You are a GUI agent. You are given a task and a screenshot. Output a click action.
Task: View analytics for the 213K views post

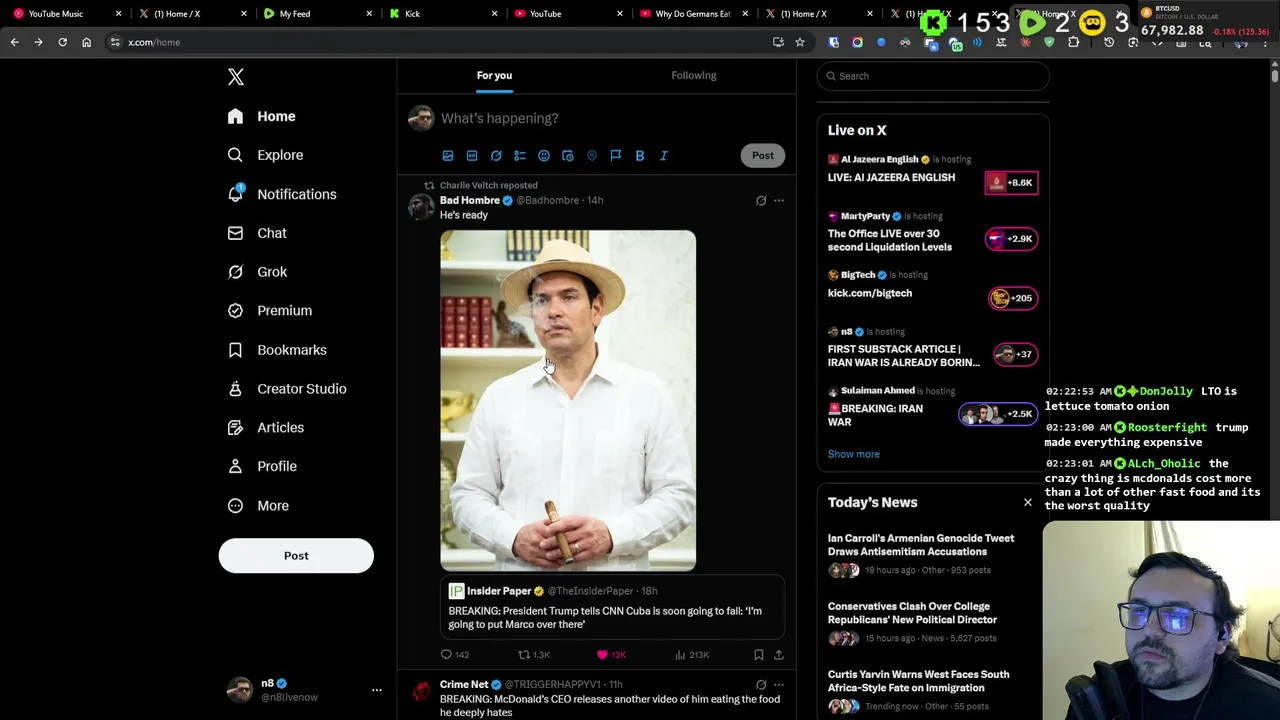[x=692, y=655]
